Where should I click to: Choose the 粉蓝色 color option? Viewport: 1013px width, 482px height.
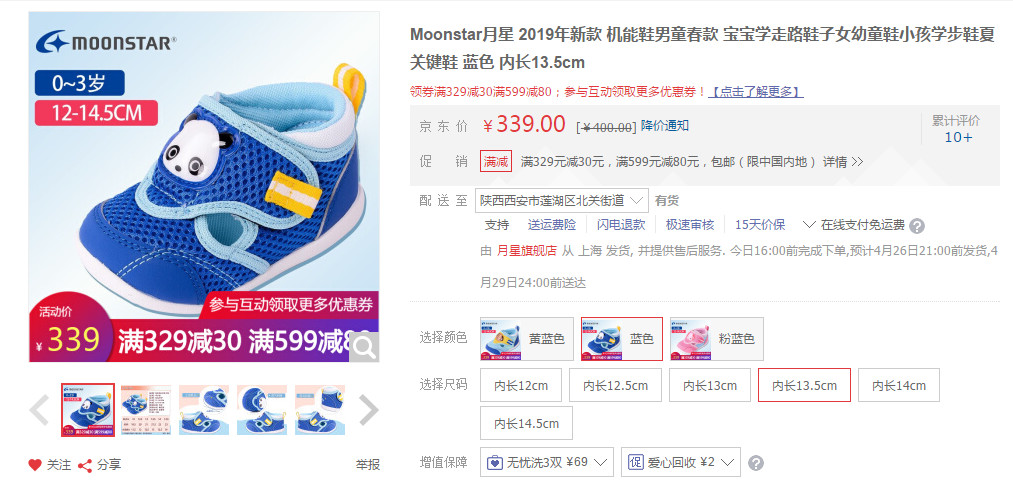coord(716,339)
